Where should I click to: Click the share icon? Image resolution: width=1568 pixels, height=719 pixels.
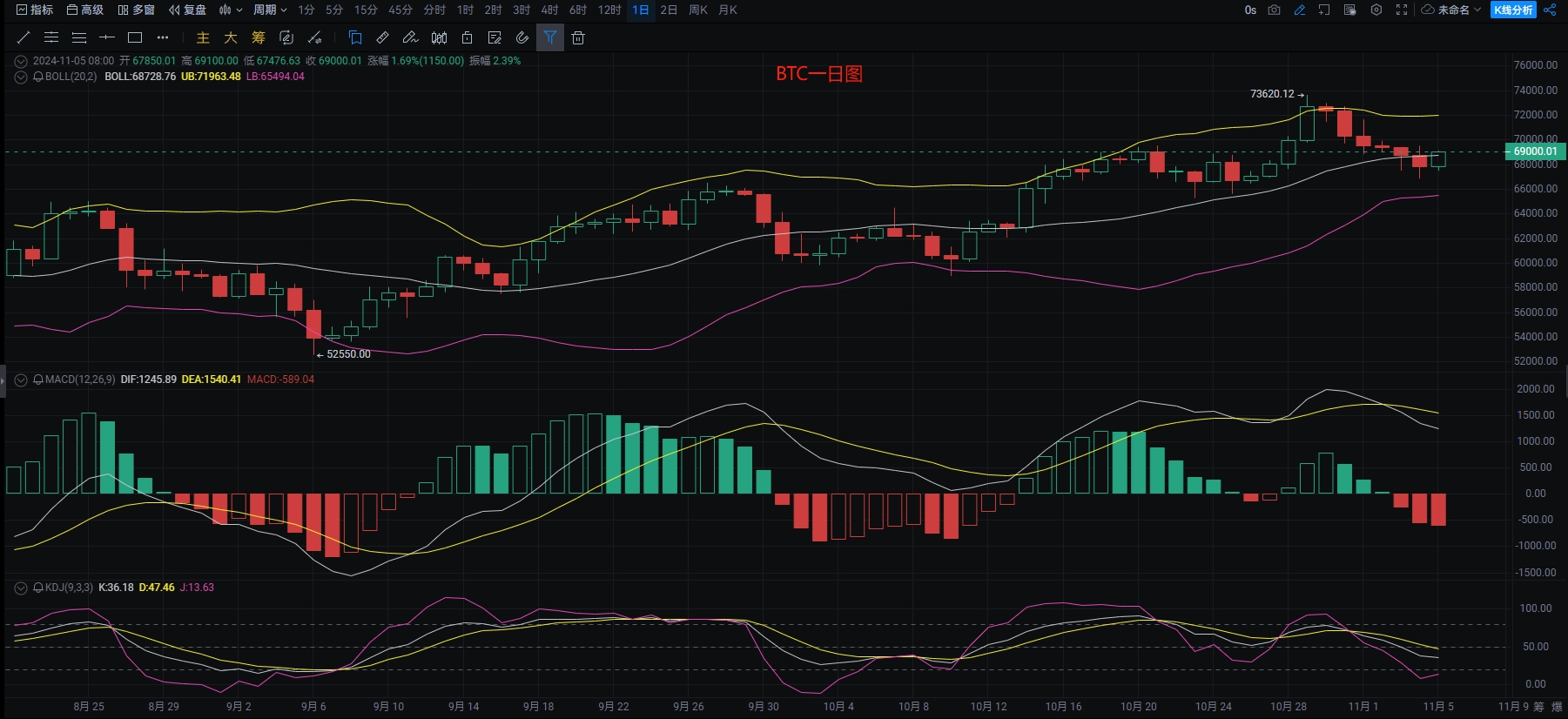[x=1550, y=10]
